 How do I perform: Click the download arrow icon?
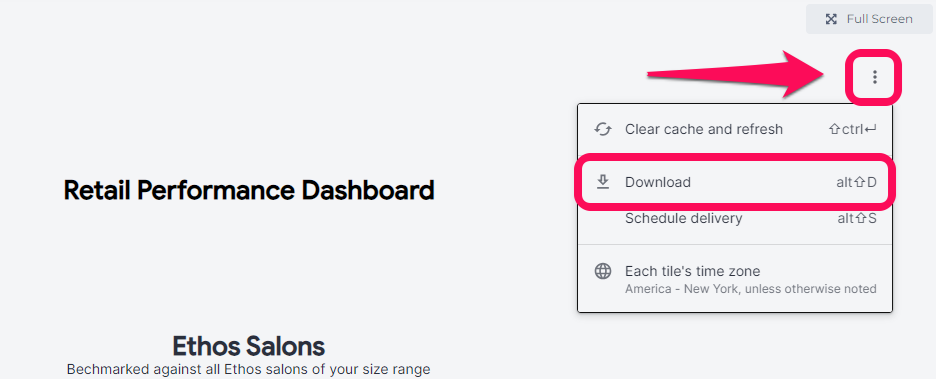pyautogui.click(x=603, y=182)
